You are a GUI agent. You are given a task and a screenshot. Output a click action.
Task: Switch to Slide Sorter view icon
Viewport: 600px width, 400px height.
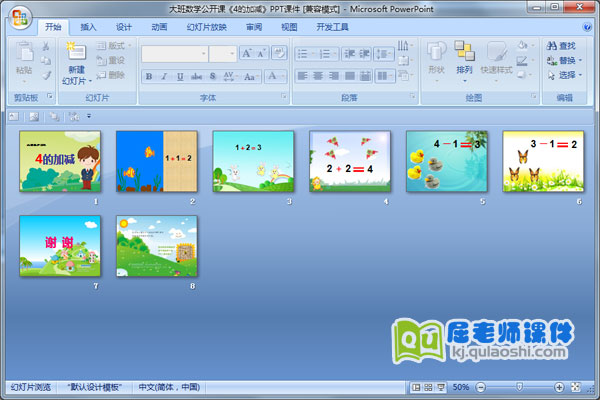[428, 387]
